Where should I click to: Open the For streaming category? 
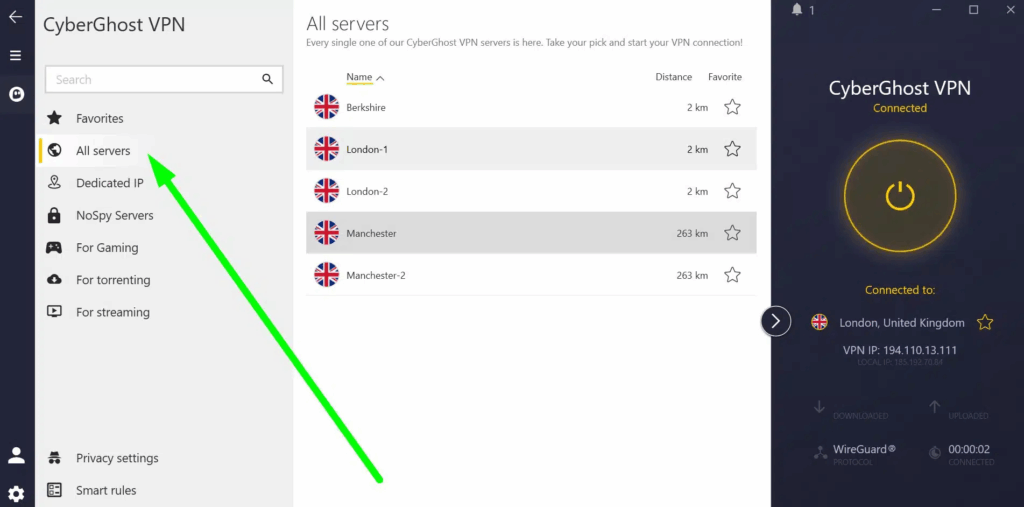(112, 312)
